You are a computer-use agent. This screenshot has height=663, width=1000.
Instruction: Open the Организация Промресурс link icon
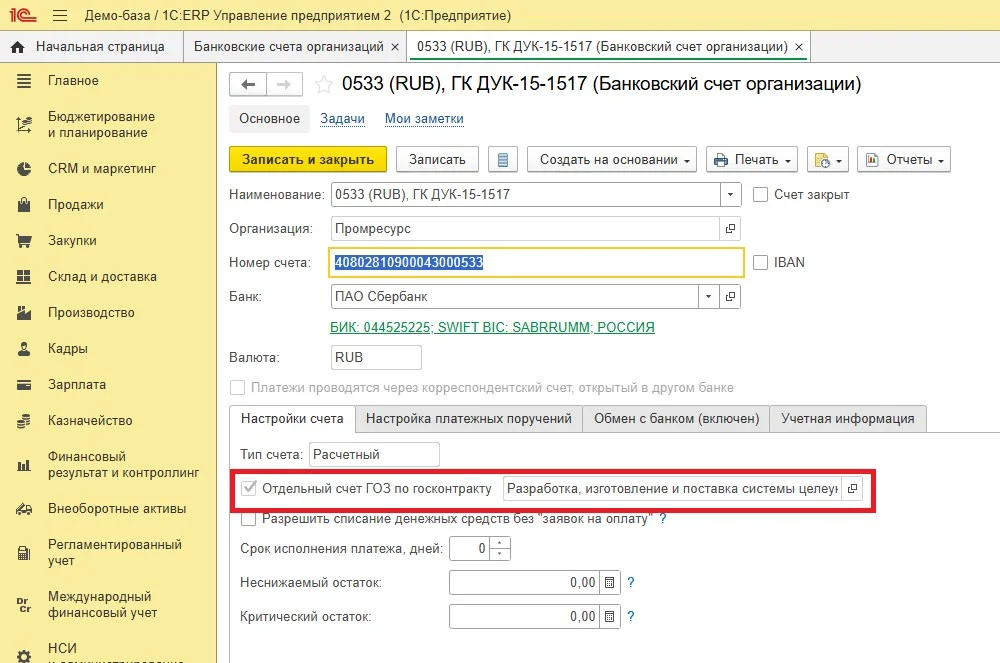coord(730,228)
